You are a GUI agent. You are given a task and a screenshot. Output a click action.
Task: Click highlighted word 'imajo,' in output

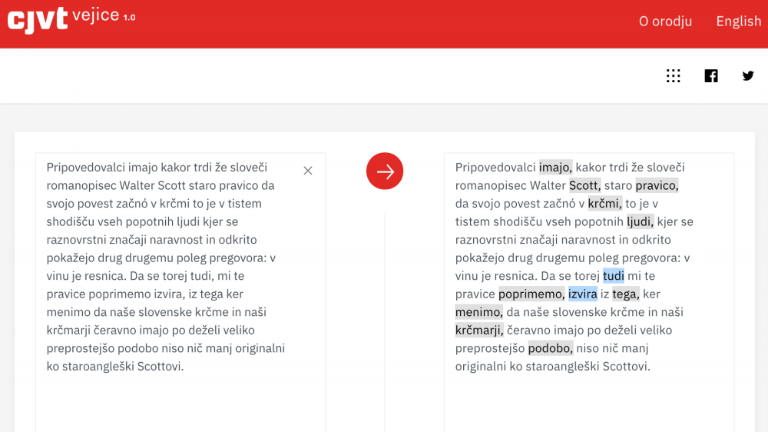point(555,168)
